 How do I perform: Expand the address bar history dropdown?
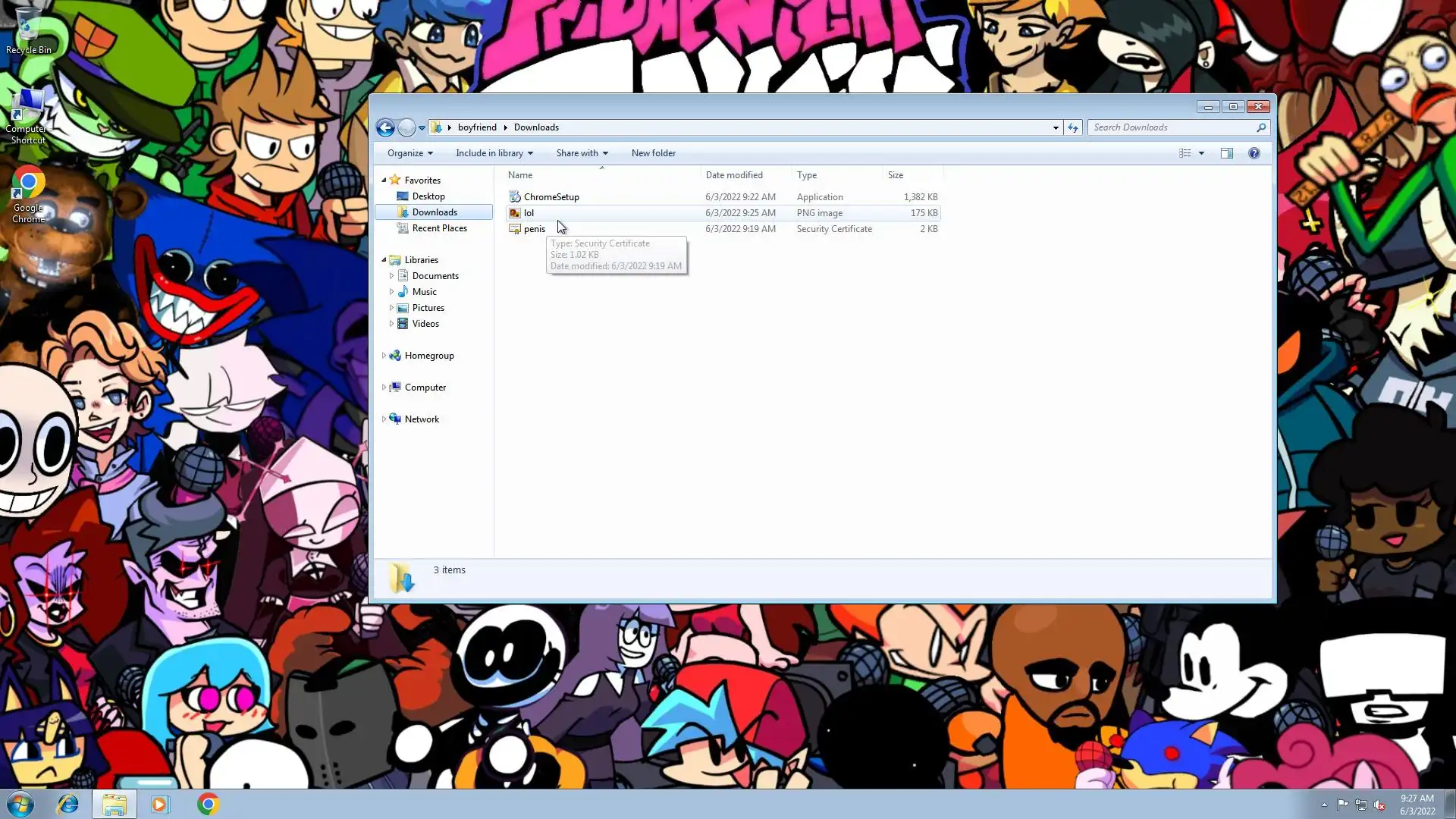tap(1056, 127)
